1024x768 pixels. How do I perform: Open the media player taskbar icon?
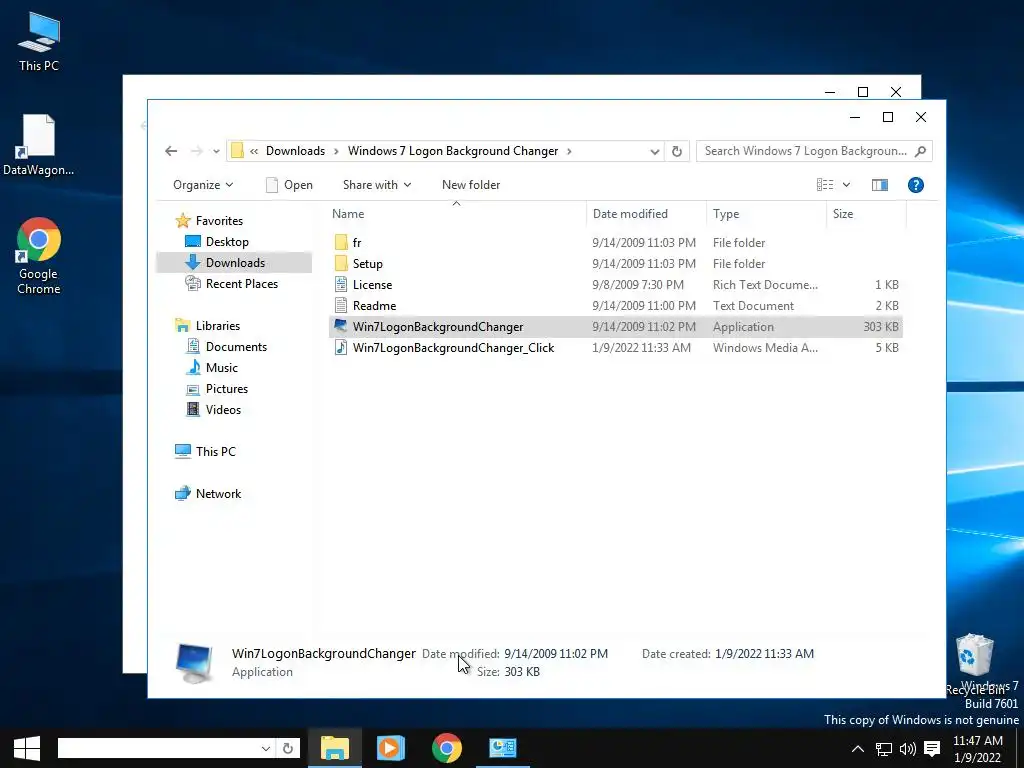click(391, 748)
